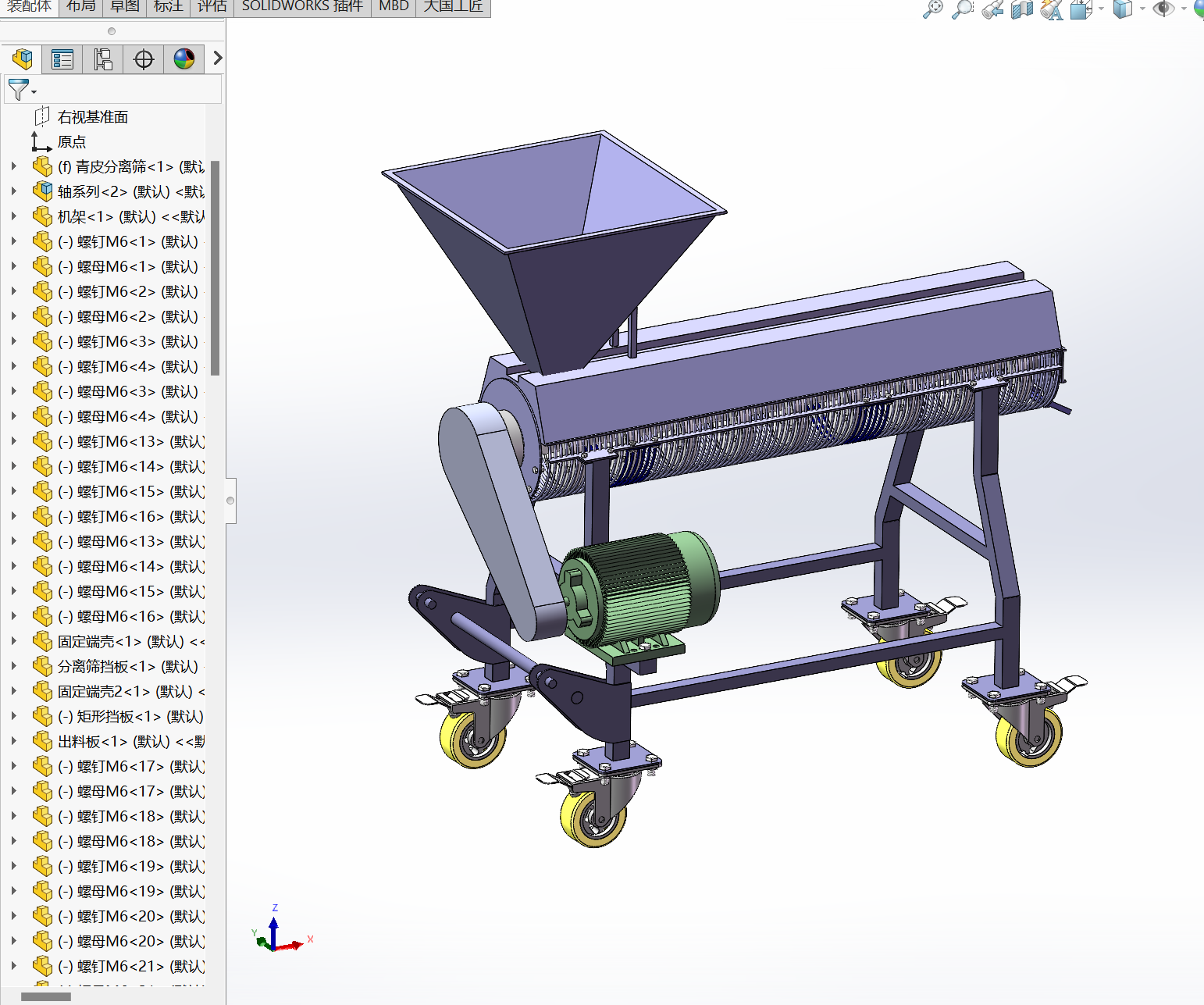The width and height of the screenshot is (1204, 1005).
Task: Expand the 轴系列<2> component node
Action: [x=14, y=191]
